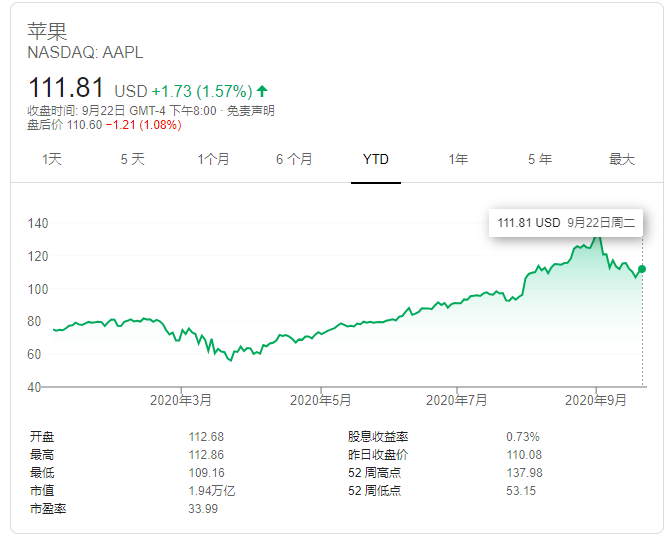This screenshot has height=538, width=672.
Task: Click the 苹果 company title
Action: 48,30
